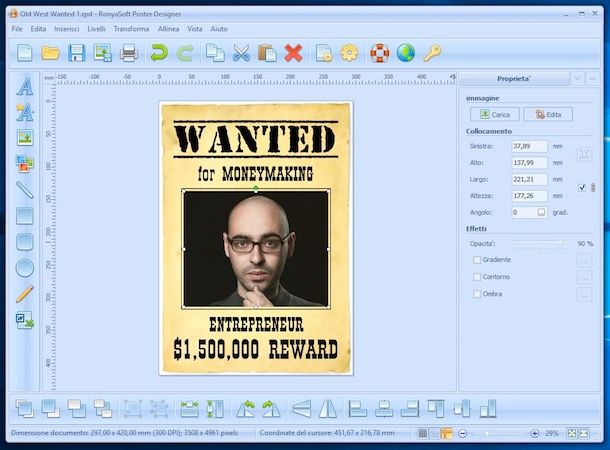Open program settings gear icon
The height and width of the screenshot is (450, 610).
pyautogui.click(x=349, y=53)
